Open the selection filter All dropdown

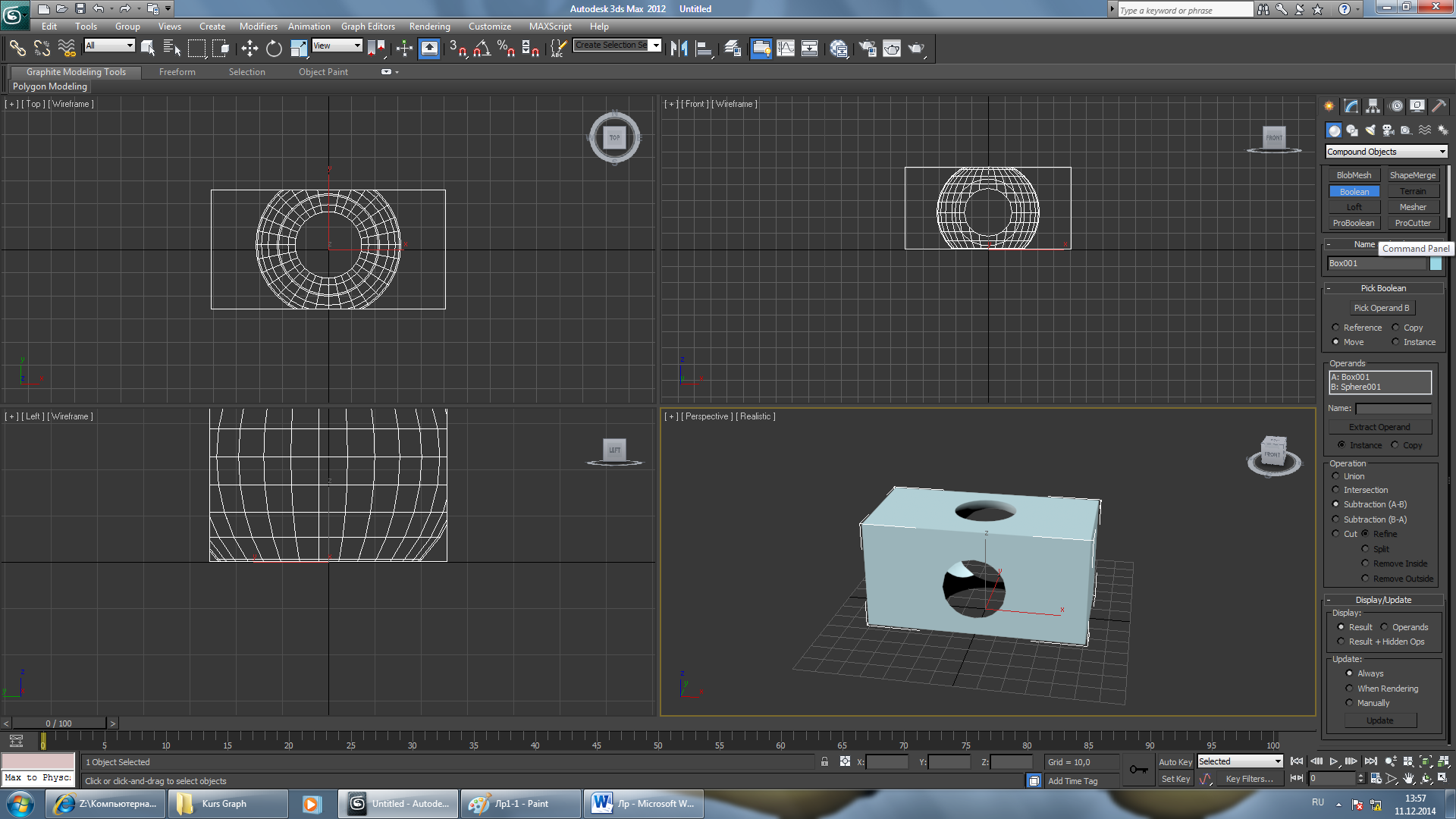[x=109, y=45]
